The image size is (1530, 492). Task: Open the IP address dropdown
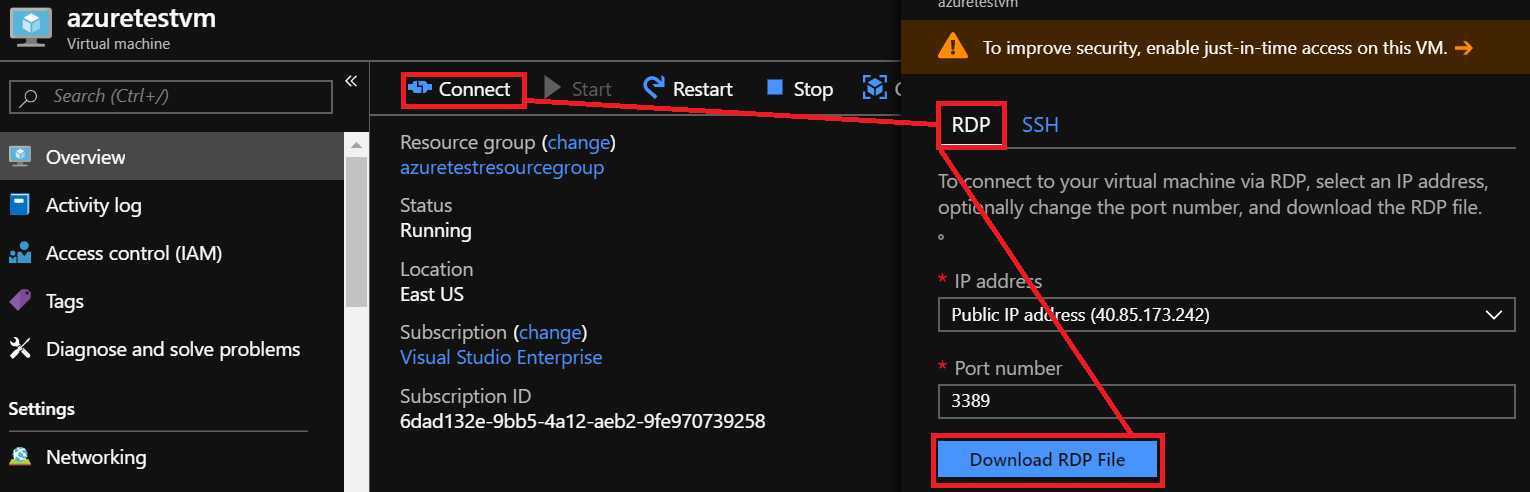click(x=1227, y=315)
